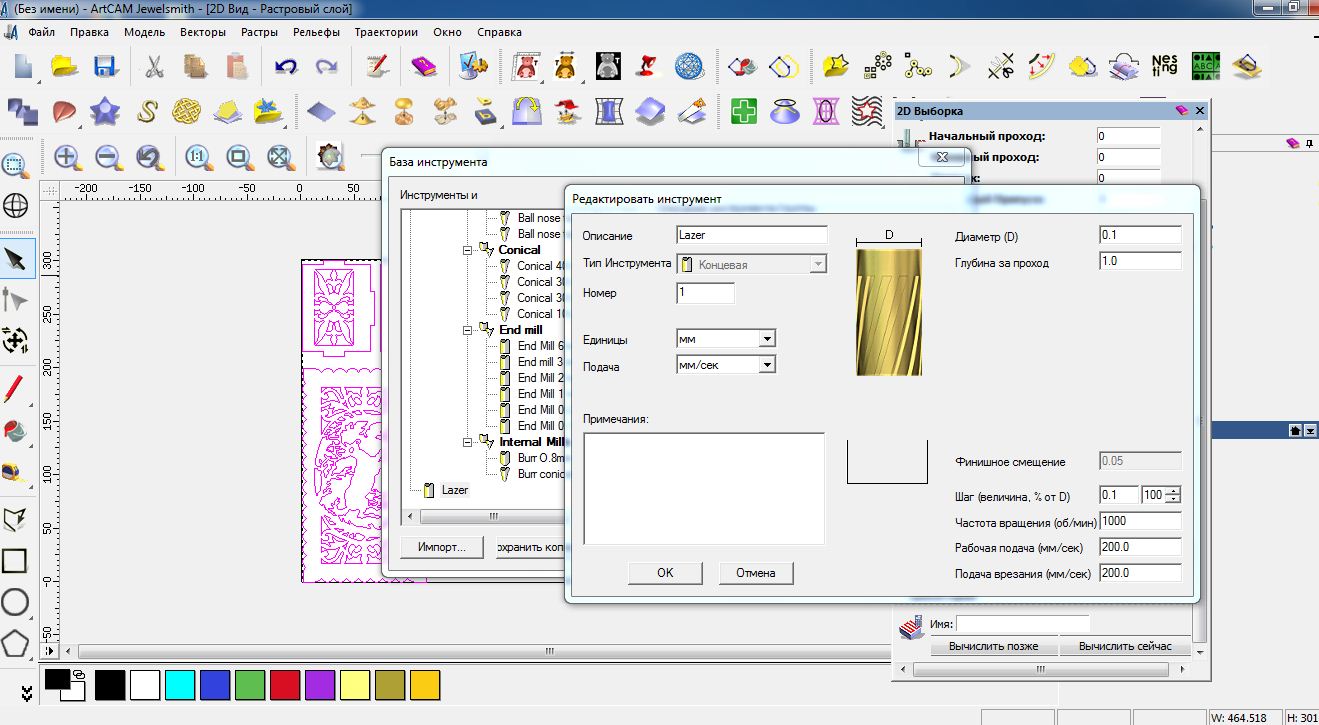The image size is (1319, 725).
Task: Set zoom to 1:1 scale
Action: point(197,157)
